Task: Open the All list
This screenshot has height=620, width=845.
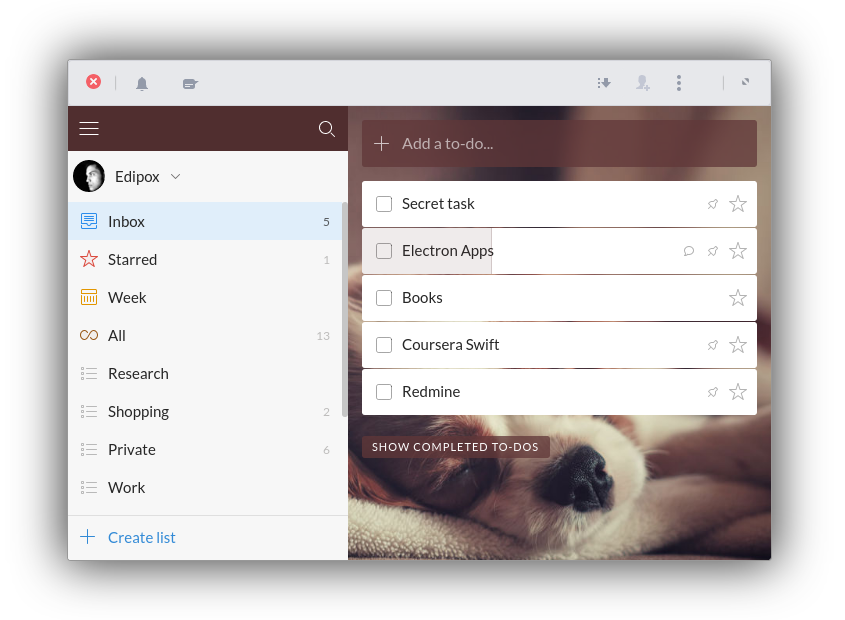Action: click(x=205, y=335)
